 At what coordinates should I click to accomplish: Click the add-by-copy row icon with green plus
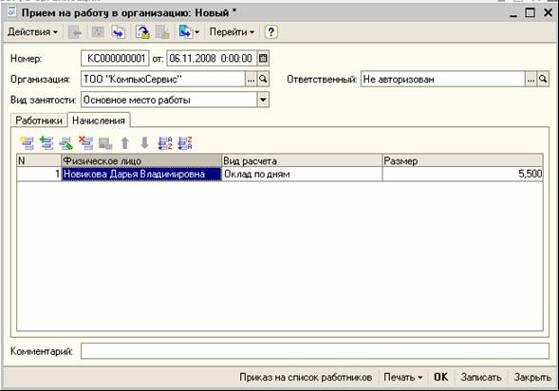(46, 143)
